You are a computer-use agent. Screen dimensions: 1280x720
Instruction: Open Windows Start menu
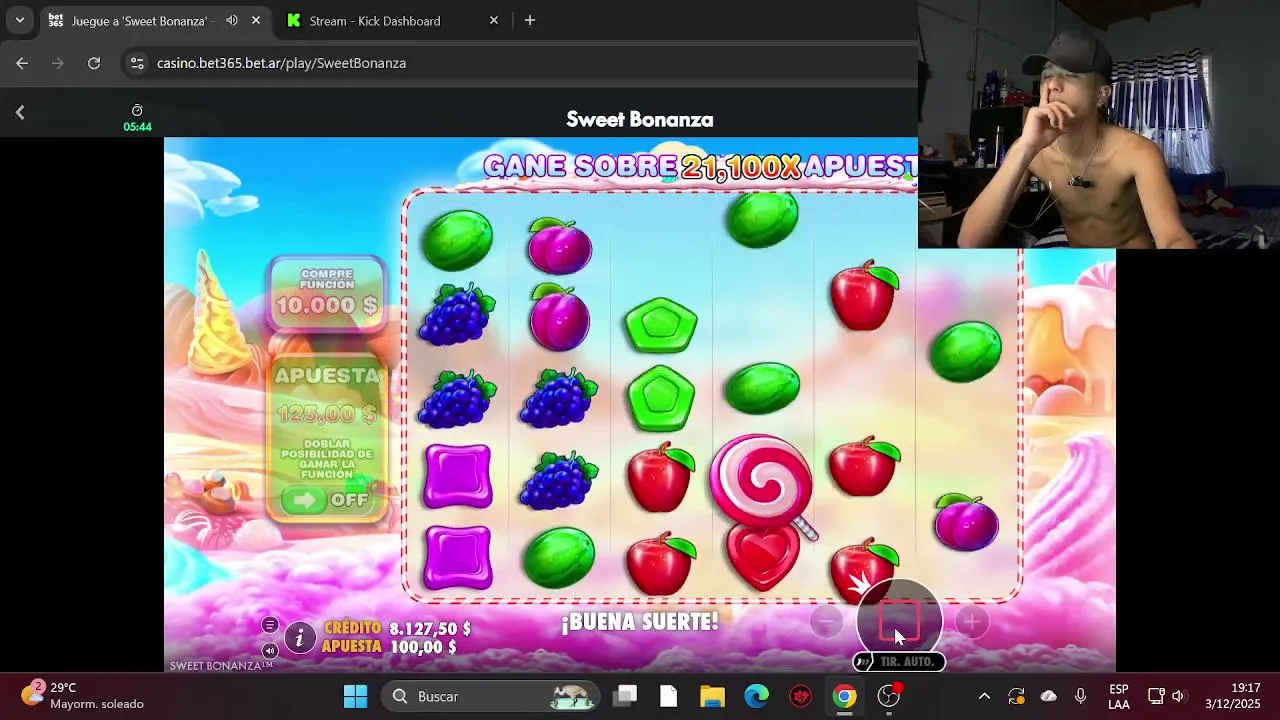(355, 696)
